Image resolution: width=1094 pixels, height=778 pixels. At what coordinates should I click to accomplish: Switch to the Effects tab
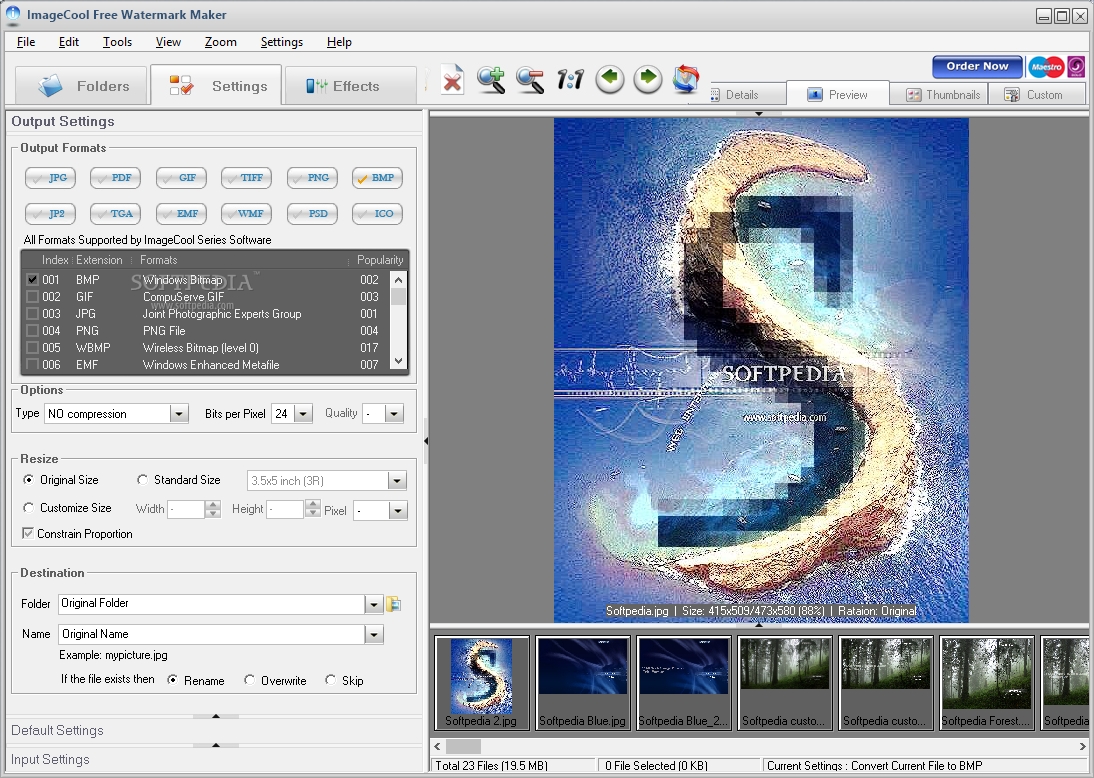[x=351, y=86]
